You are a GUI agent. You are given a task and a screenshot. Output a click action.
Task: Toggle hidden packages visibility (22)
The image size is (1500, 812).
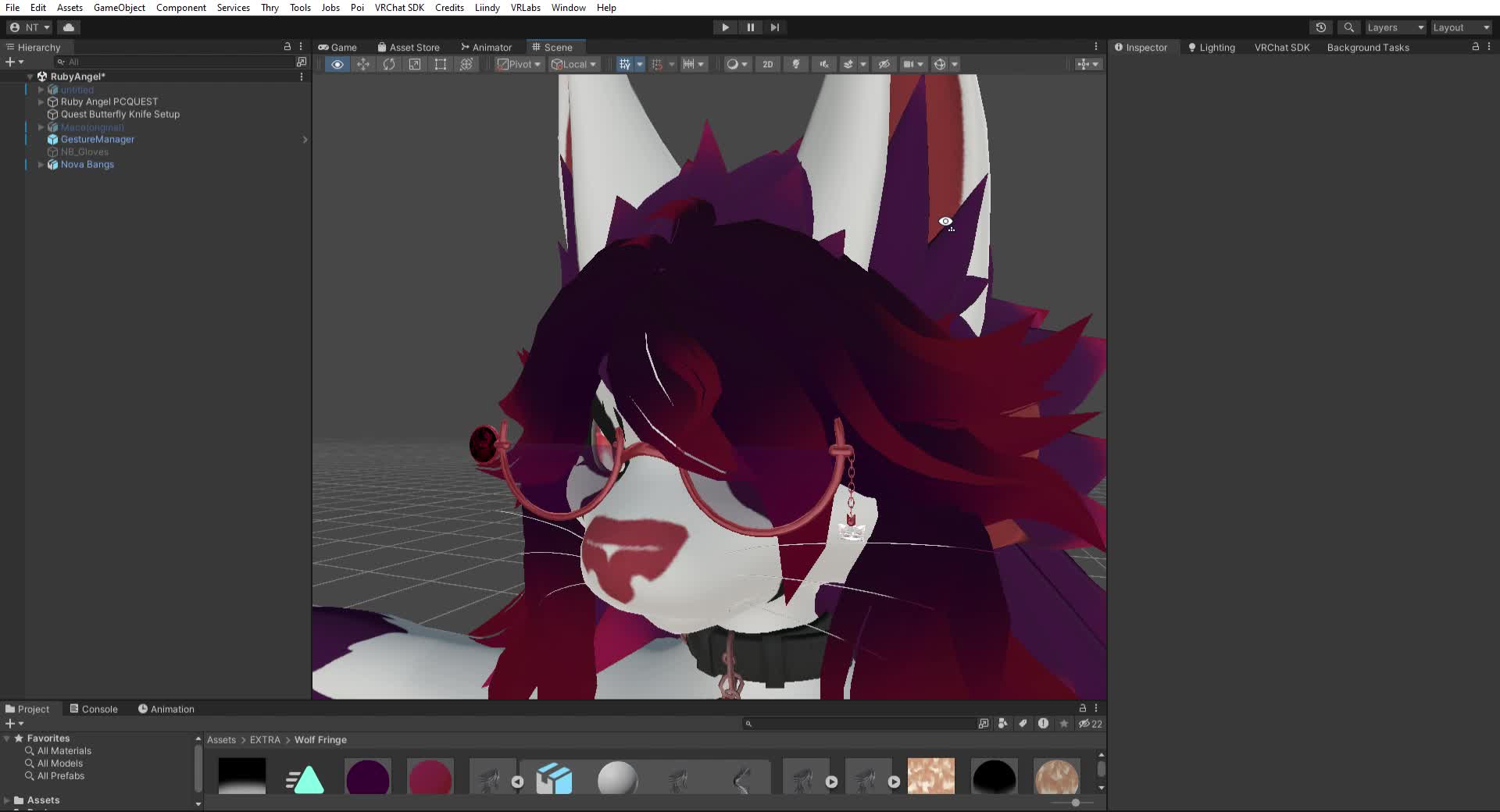click(1091, 724)
